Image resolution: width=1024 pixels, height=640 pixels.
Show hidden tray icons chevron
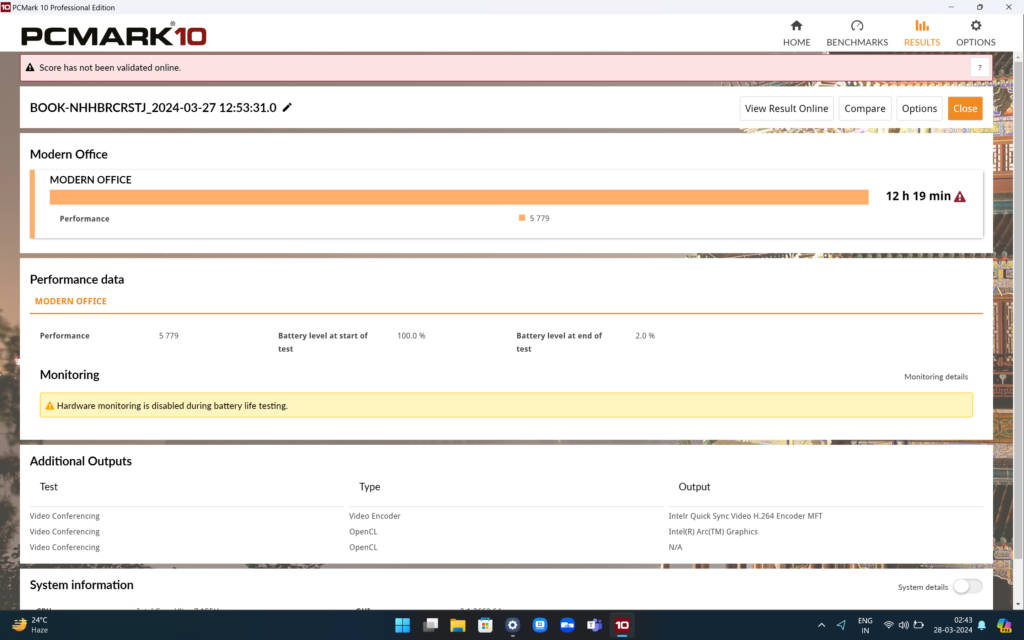(x=822, y=625)
